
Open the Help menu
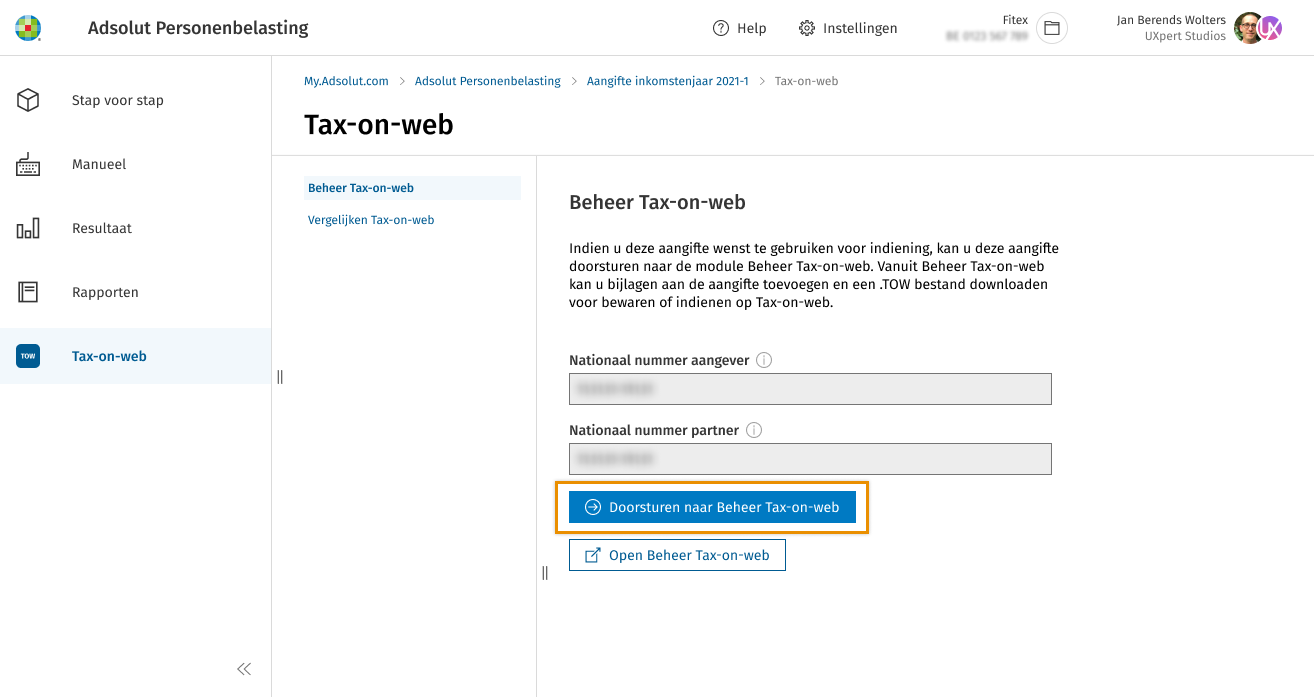739,28
